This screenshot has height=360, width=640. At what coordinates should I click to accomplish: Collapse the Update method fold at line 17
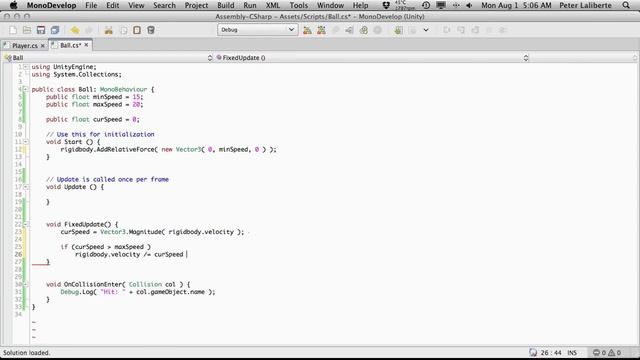(26, 187)
